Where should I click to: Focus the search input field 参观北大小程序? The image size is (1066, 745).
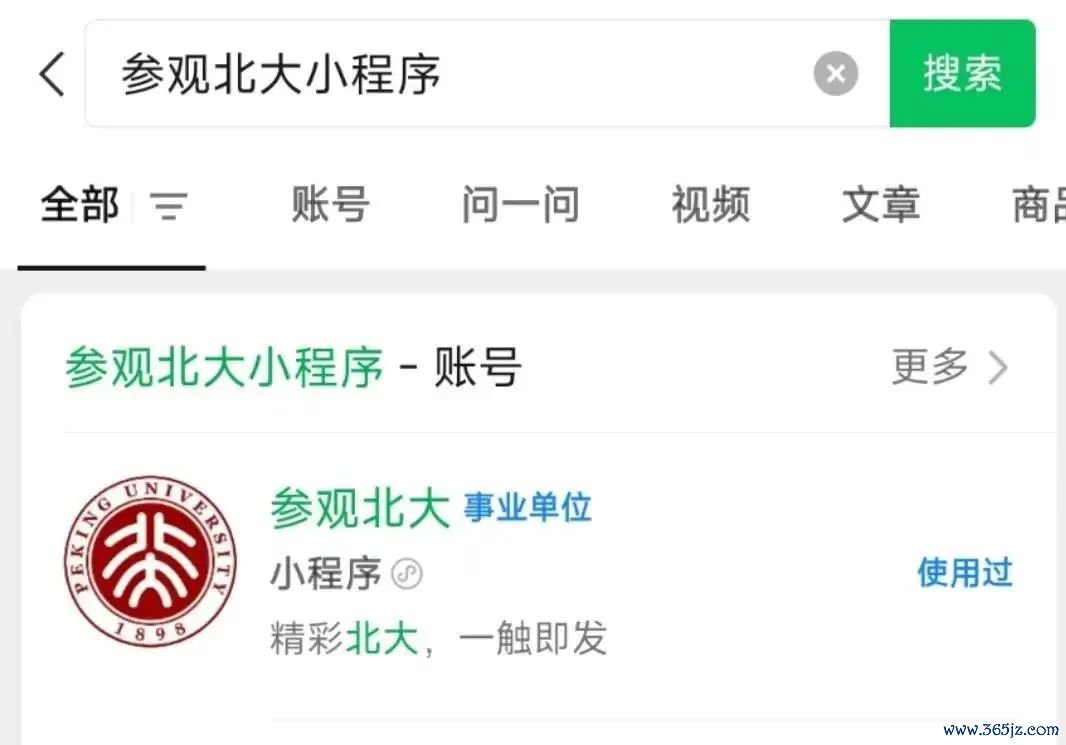pos(487,73)
